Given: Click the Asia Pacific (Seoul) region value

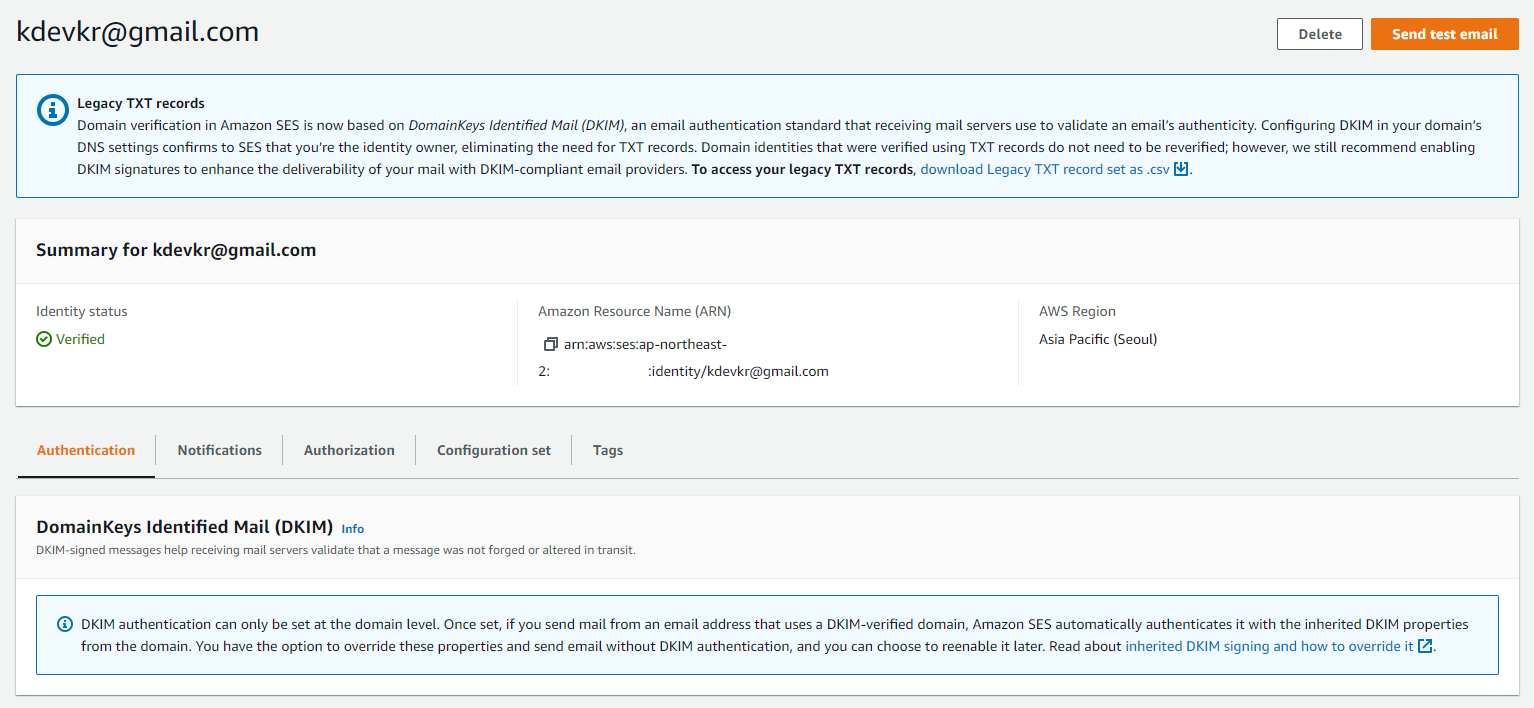Looking at the screenshot, I should 1097,339.
